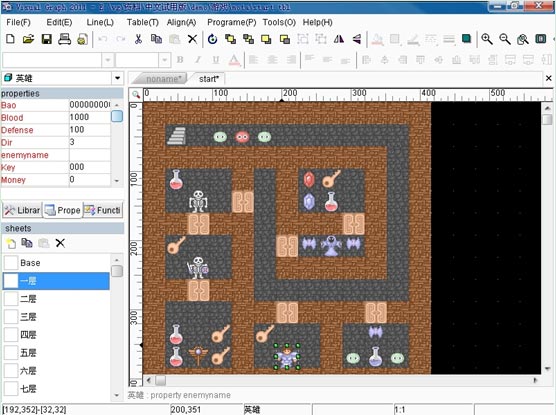The height and width of the screenshot is (415, 556).
Task: Click the New file icon
Action: point(10,39)
